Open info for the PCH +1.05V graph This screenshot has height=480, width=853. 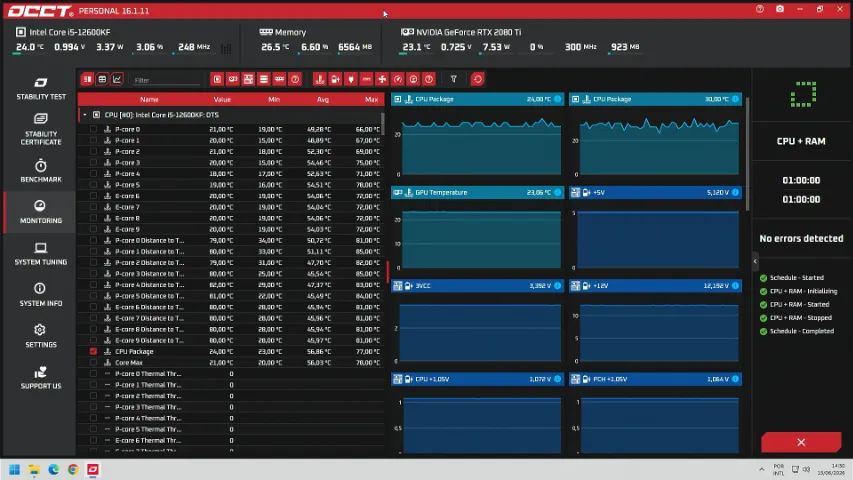coord(735,379)
